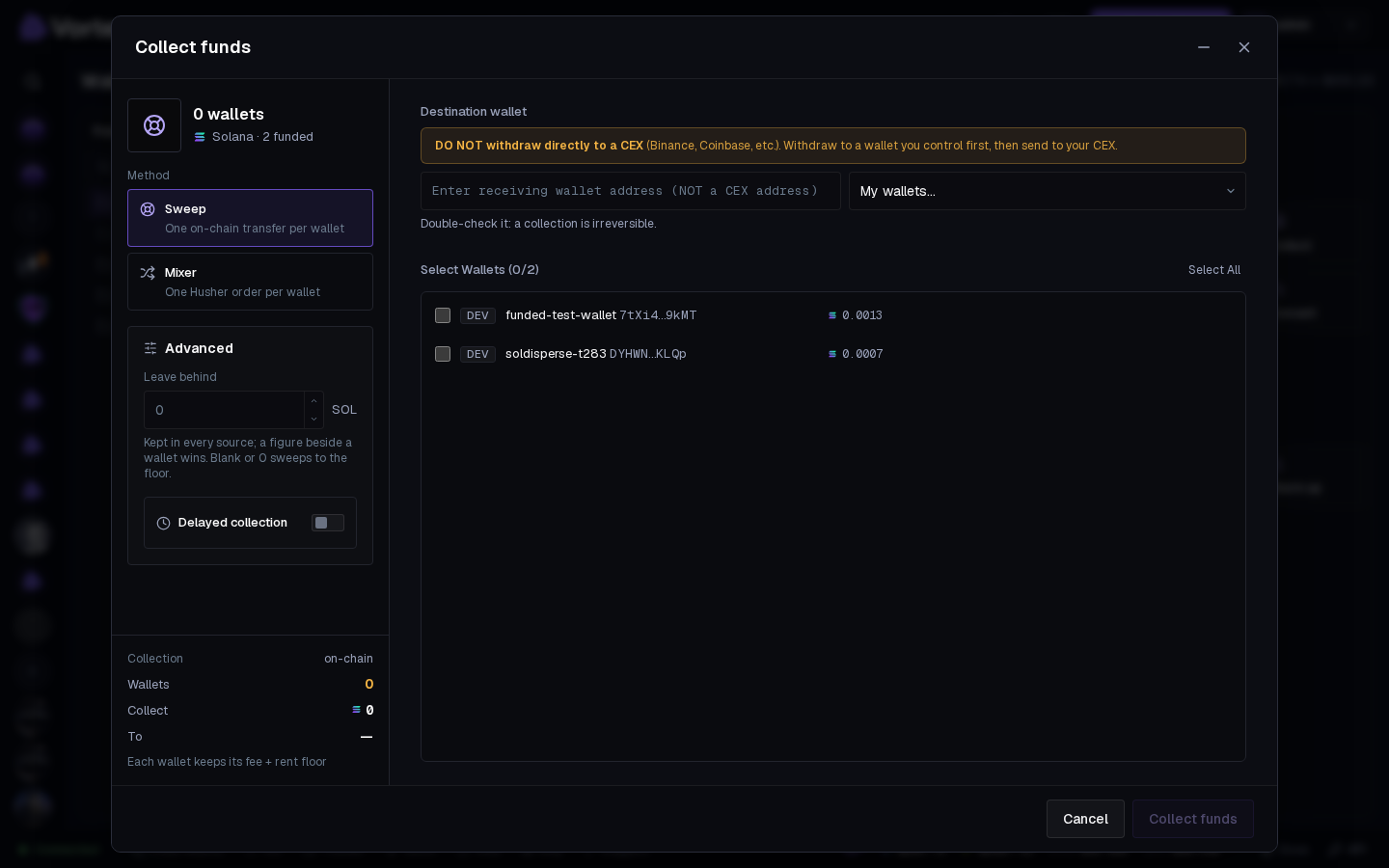The width and height of the screenshot is (1389, 868).
Task: Toggle the Delayed collection switch
Action: pos(328,523)
